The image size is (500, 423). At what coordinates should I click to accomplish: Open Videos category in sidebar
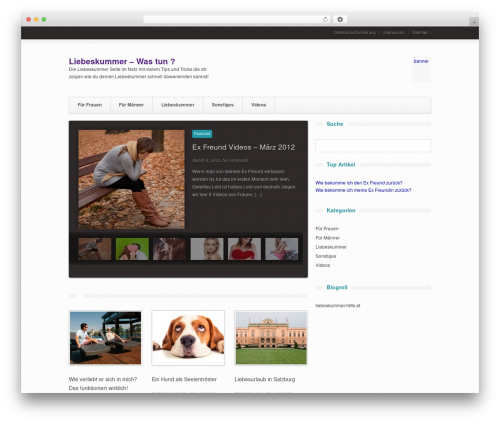323,265
